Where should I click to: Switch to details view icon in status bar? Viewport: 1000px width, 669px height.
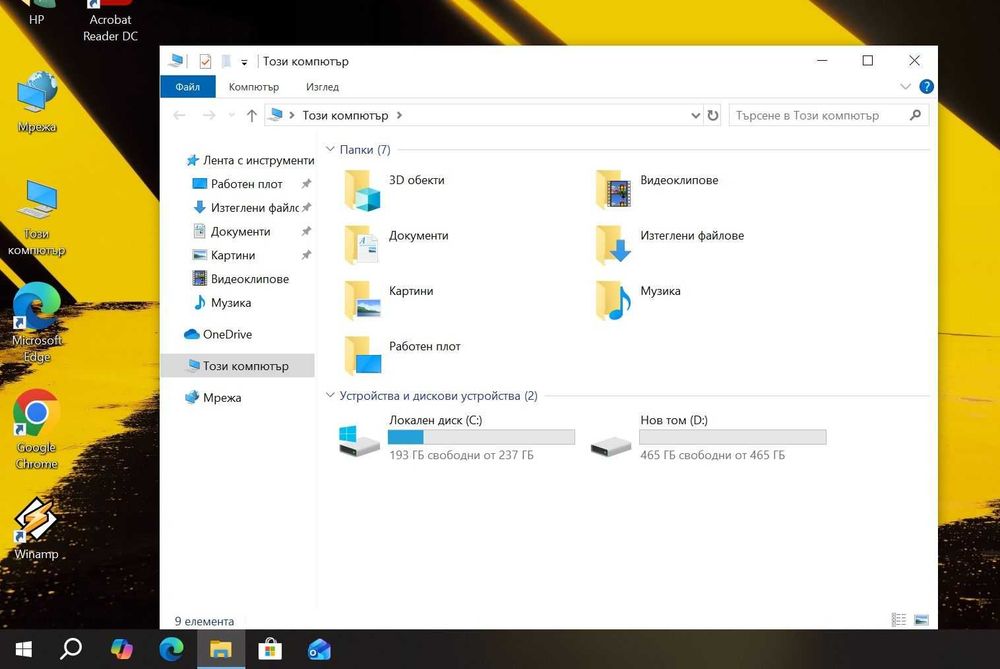tap(899, 619)
